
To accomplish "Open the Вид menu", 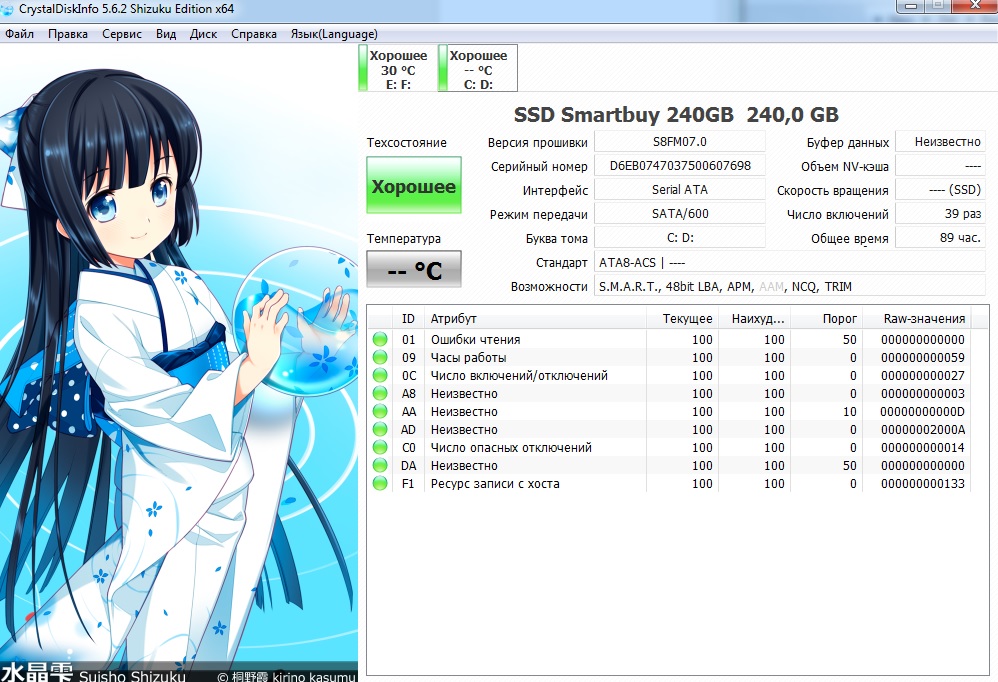I will [166, 34].
